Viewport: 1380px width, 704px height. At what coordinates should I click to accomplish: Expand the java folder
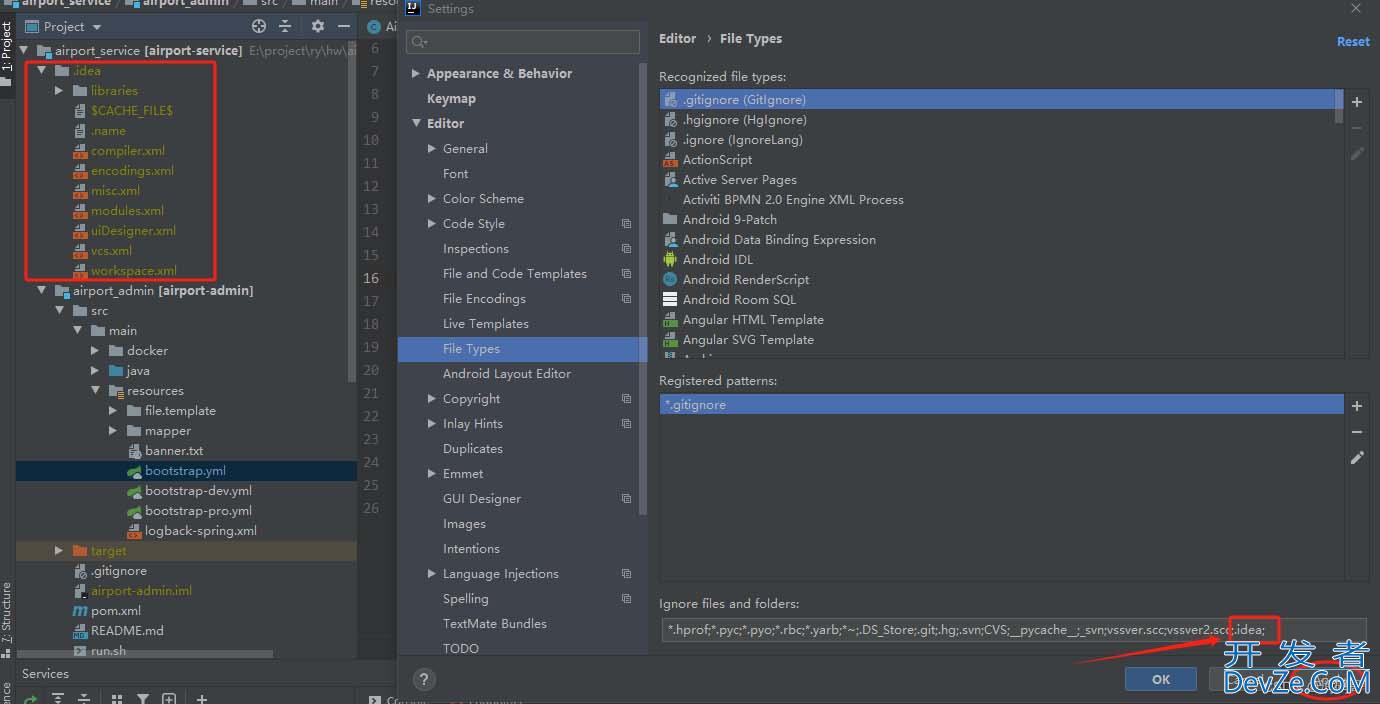tap(95, 371)
